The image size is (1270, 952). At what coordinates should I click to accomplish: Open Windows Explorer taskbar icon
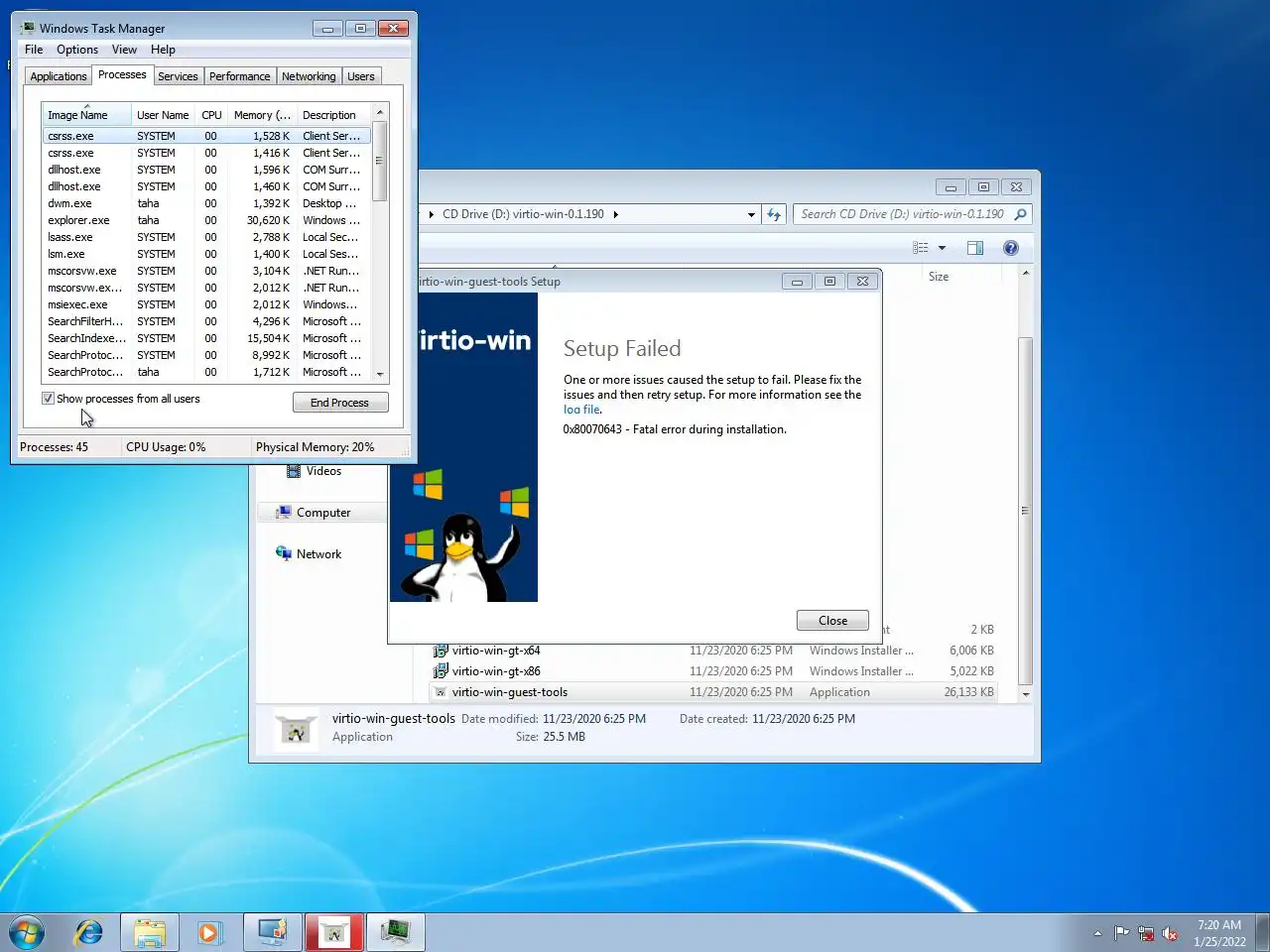[x=150, y=932]
